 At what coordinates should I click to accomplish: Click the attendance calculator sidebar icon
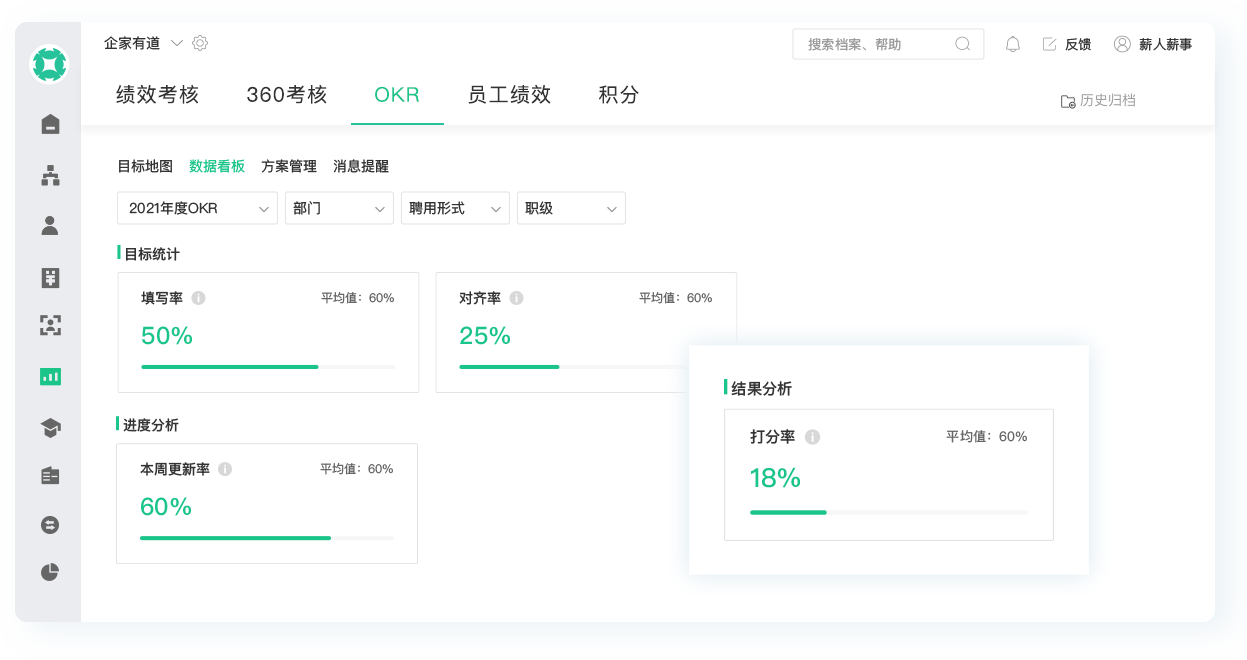(49, 277)
